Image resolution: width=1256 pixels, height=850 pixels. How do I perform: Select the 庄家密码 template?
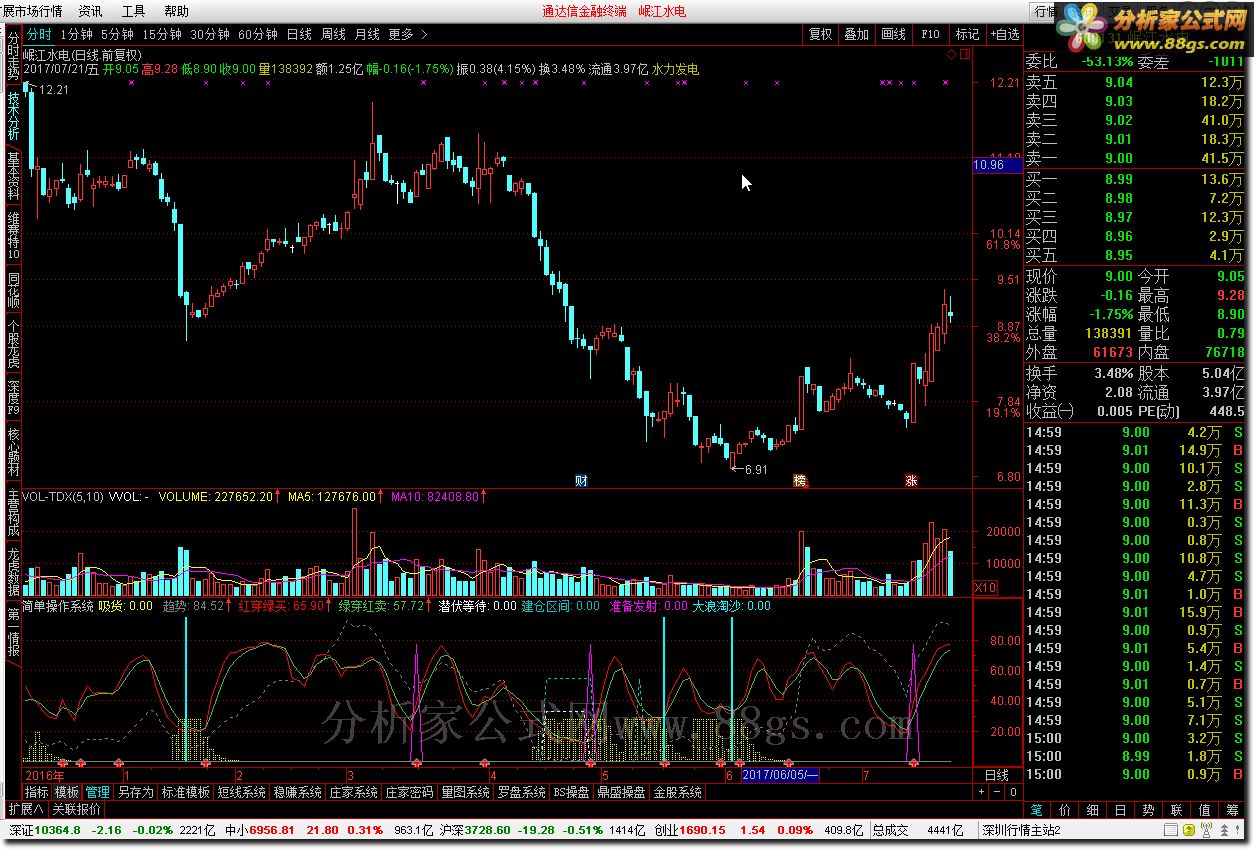(410, 792)
